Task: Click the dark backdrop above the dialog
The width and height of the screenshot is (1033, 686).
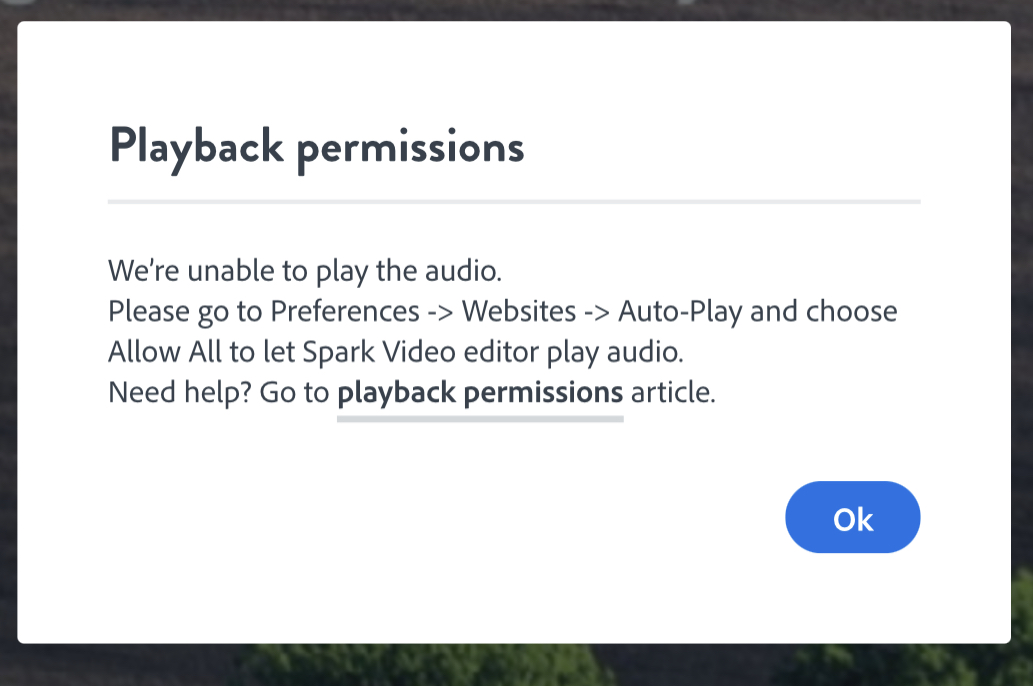Action: (x=514, y=10)
